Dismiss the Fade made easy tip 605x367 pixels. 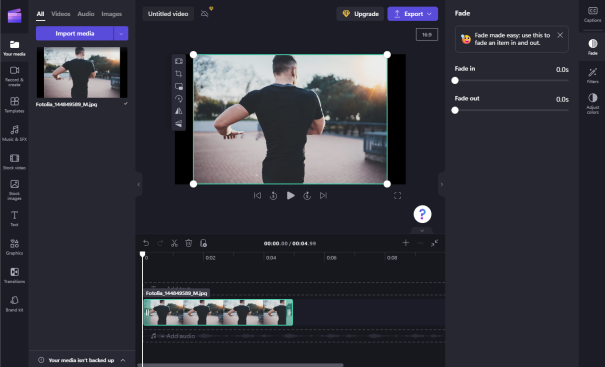click(x=560, y=35)
